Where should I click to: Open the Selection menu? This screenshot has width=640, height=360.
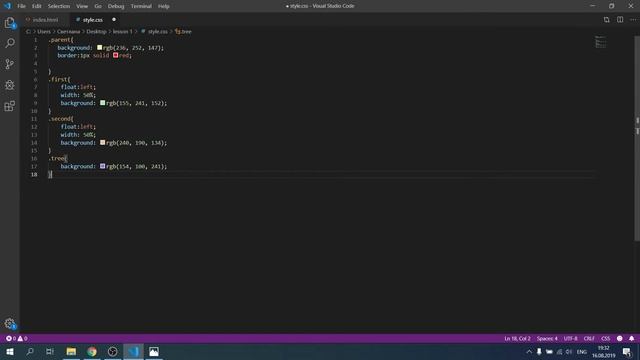pos(59,6)
